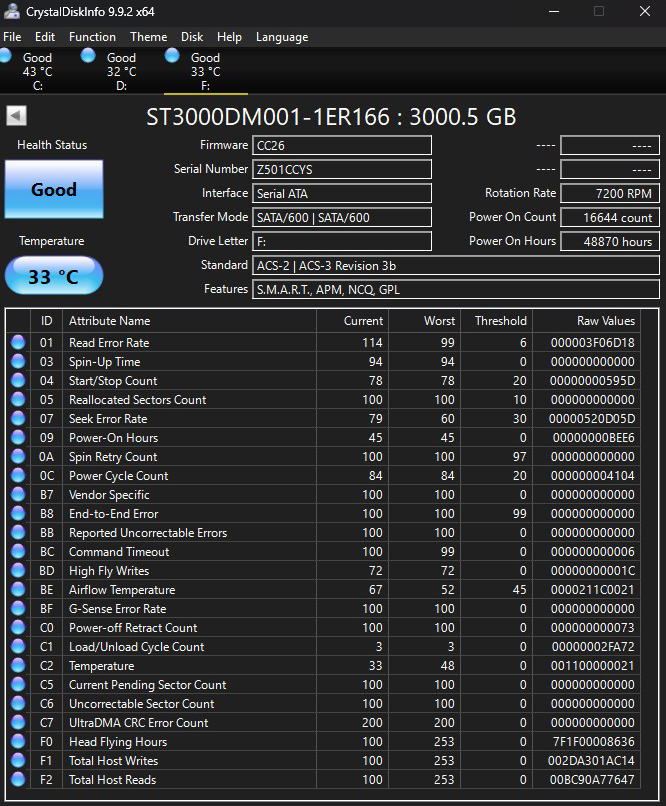The width and height of the screenshot is (666, 806).
Task: Open the File menu
Action: 12,37
